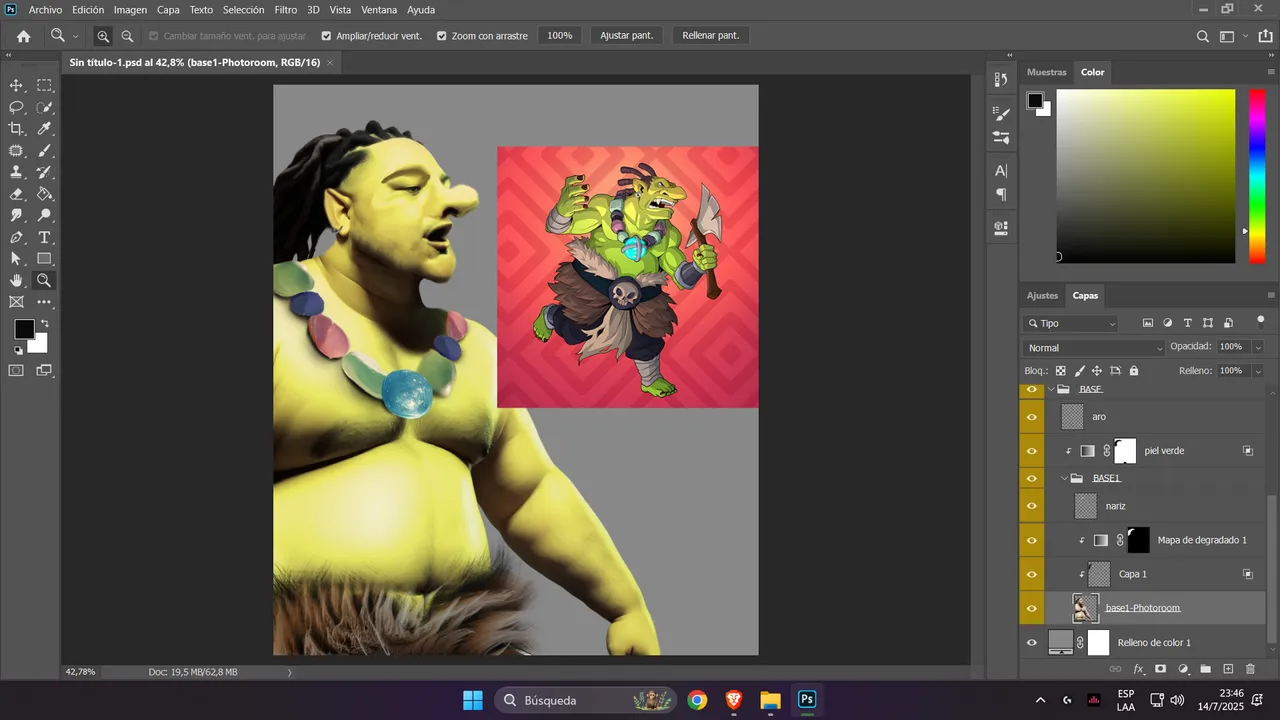This screenshot has height=720, width=1280.
Task: Hide the Capa 1 layer
Action: pyautogui.click(x=1032, y=574)
